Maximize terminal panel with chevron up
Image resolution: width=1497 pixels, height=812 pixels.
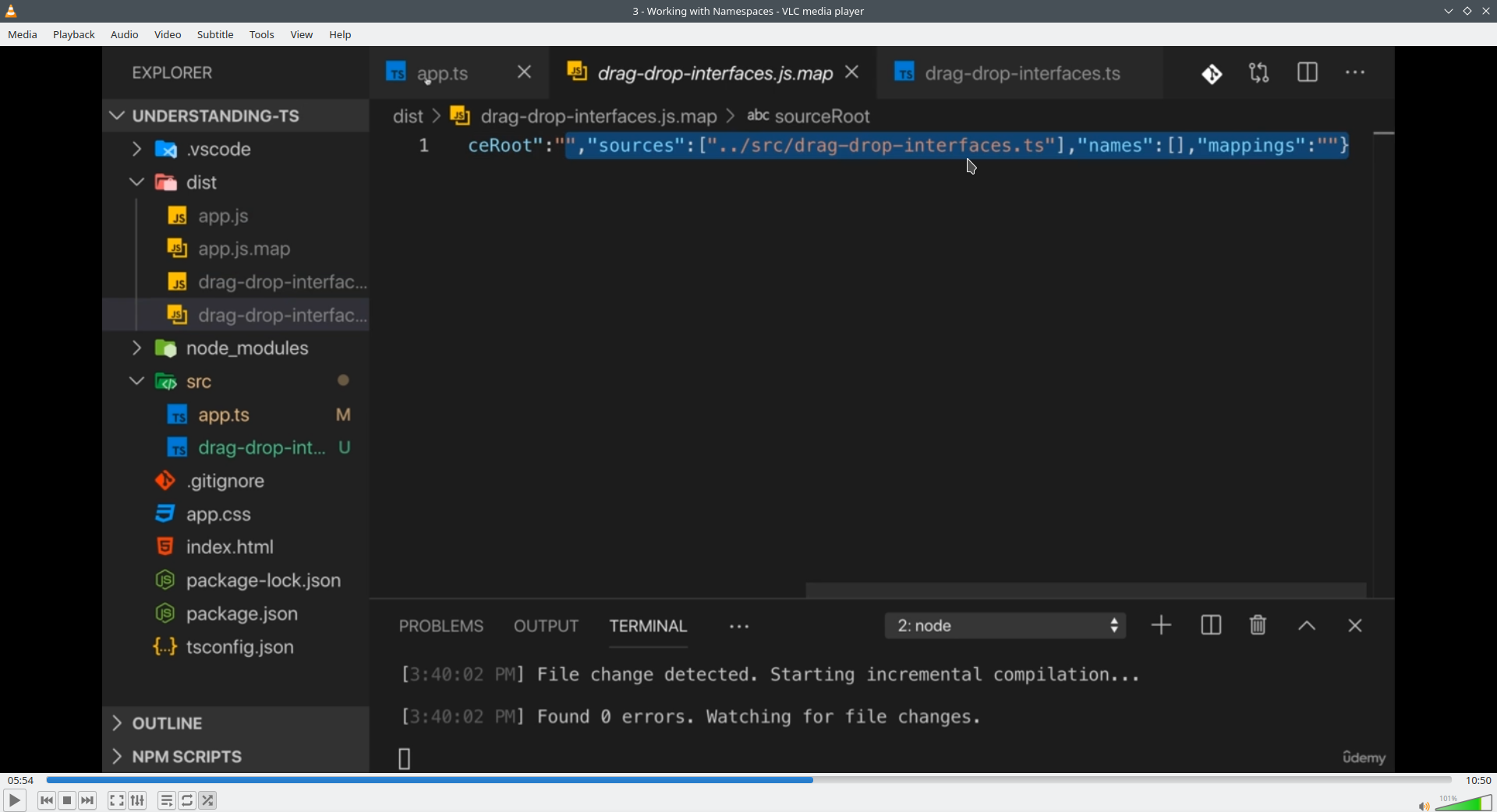click(x=1308, y=627)
